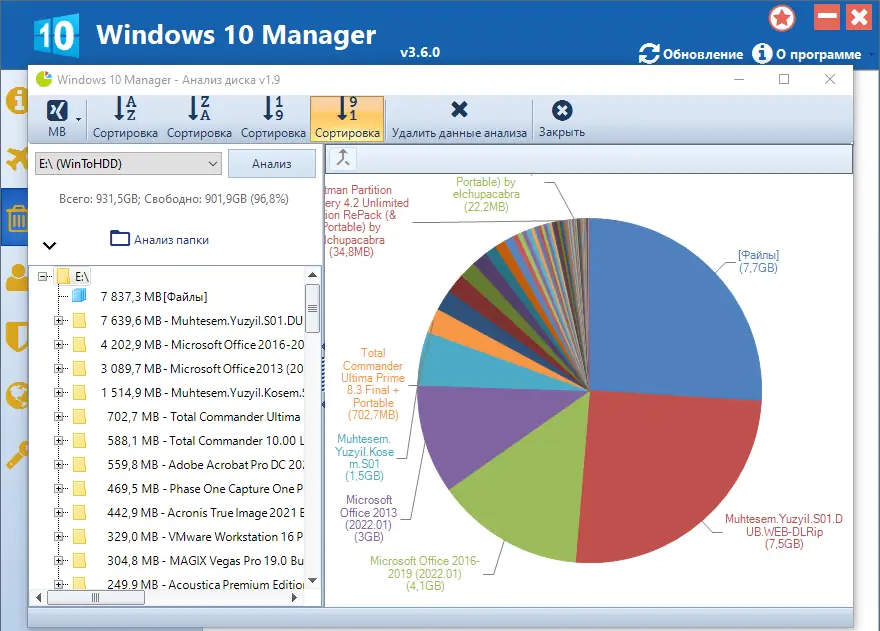Viewport: 880px width, 631px height.
Task: Select Acoustica Premium Edition row
Action: [x=205, y=584]
